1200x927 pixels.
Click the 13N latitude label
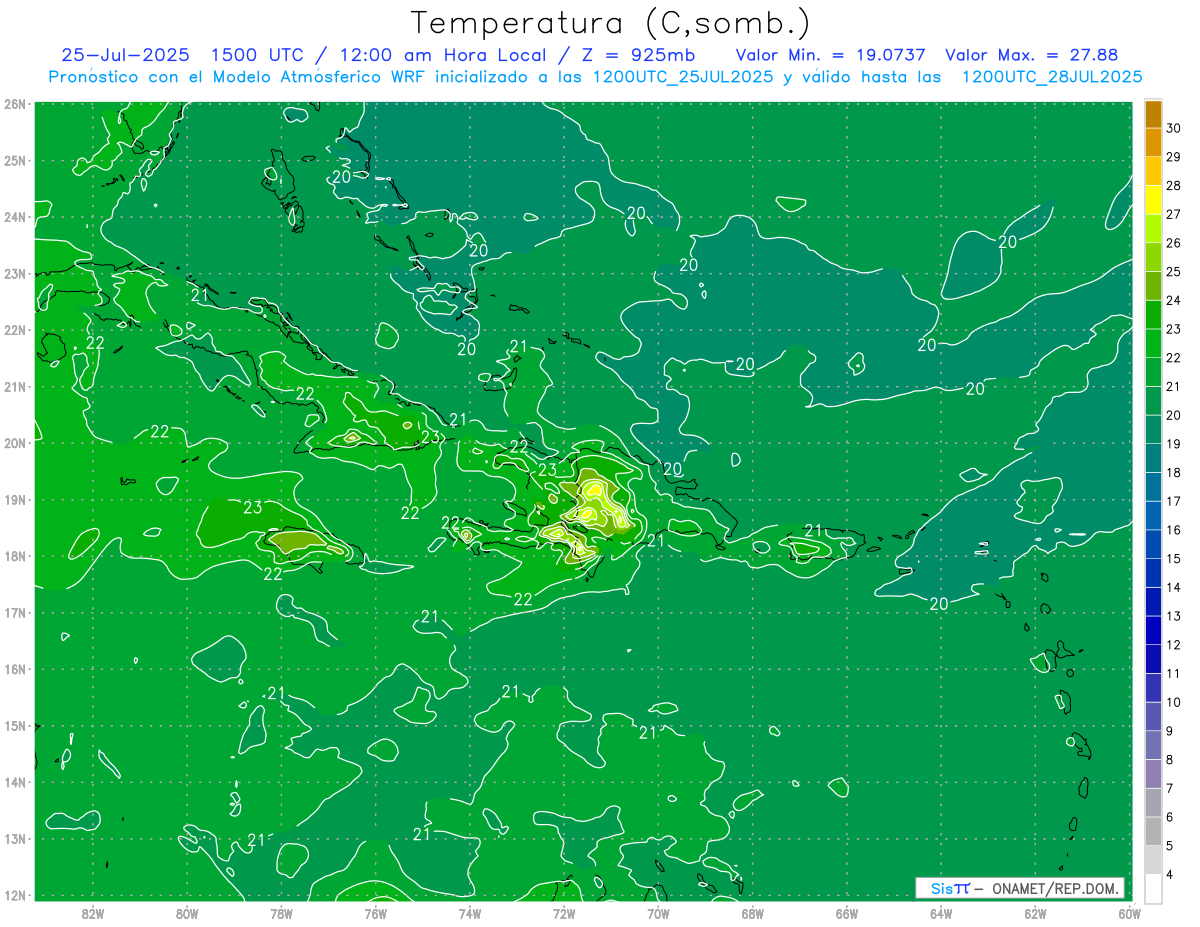[x=15, y=838]
